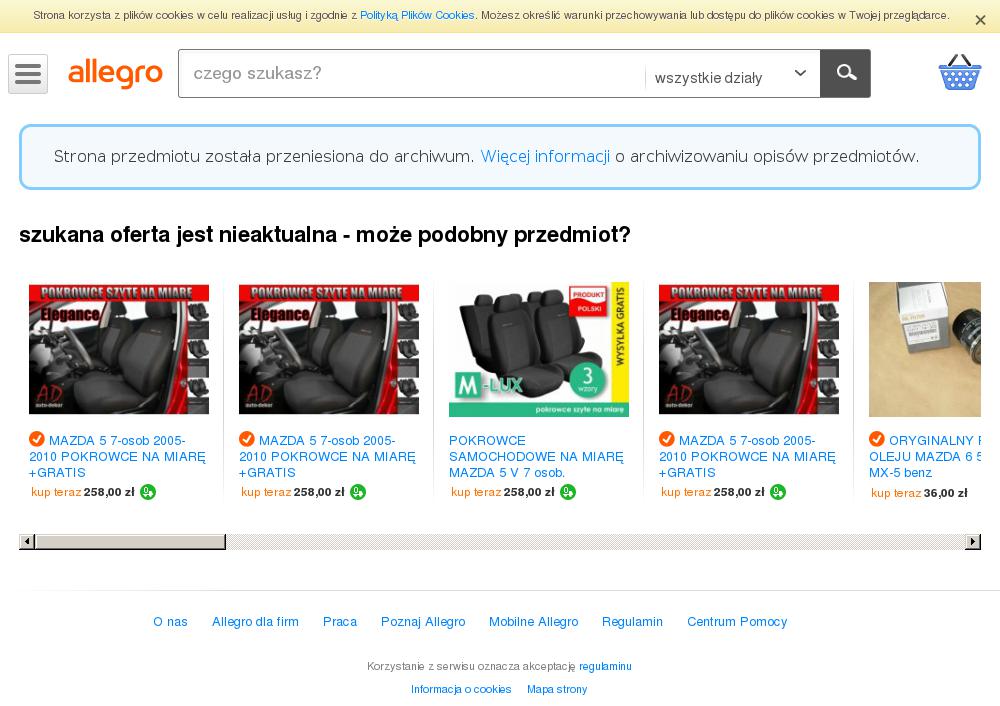Click green coin icon on M-LUX offer

[x=568, y=492]
